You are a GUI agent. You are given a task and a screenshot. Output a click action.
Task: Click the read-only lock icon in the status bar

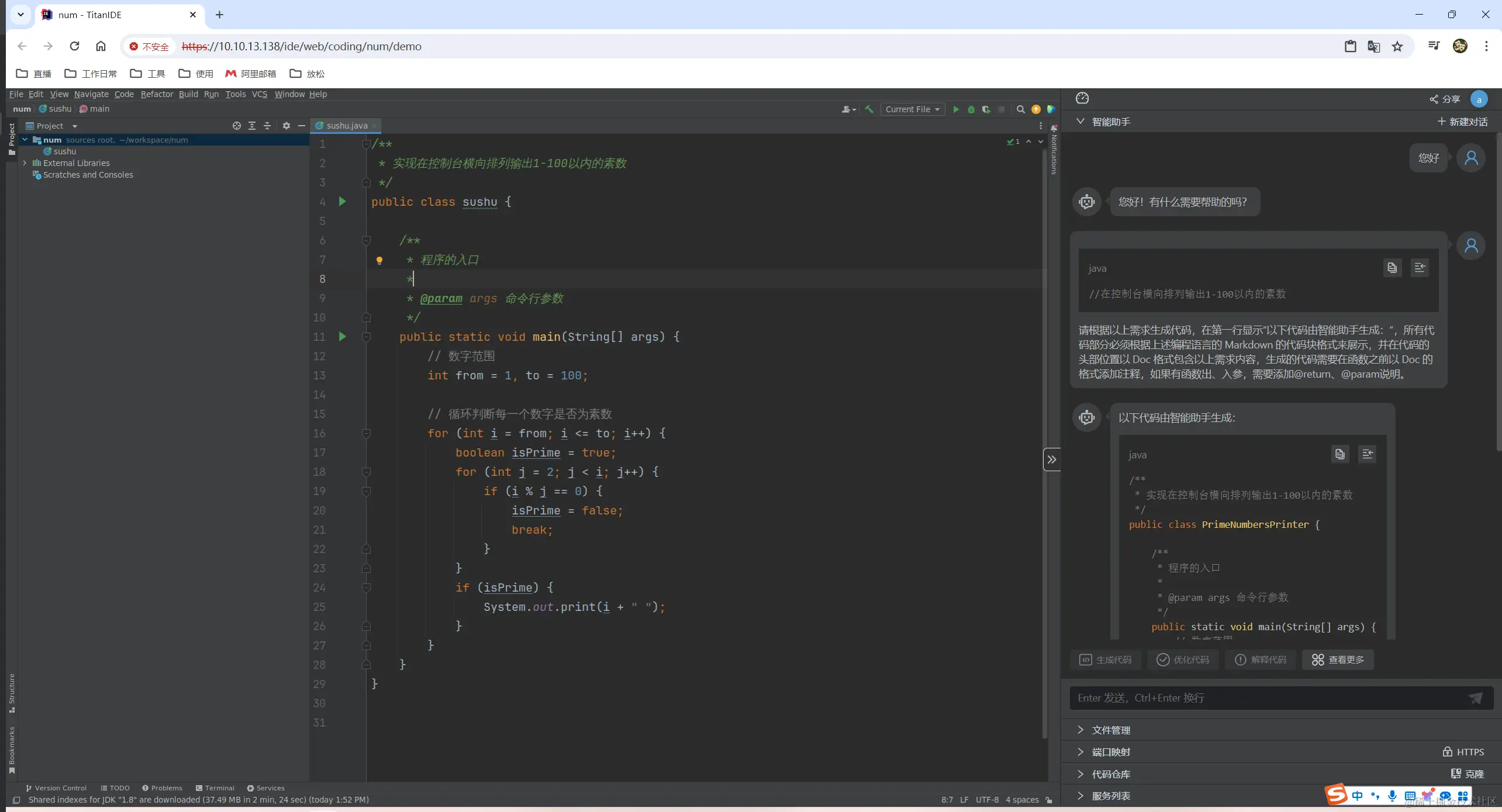(1049, 800)
